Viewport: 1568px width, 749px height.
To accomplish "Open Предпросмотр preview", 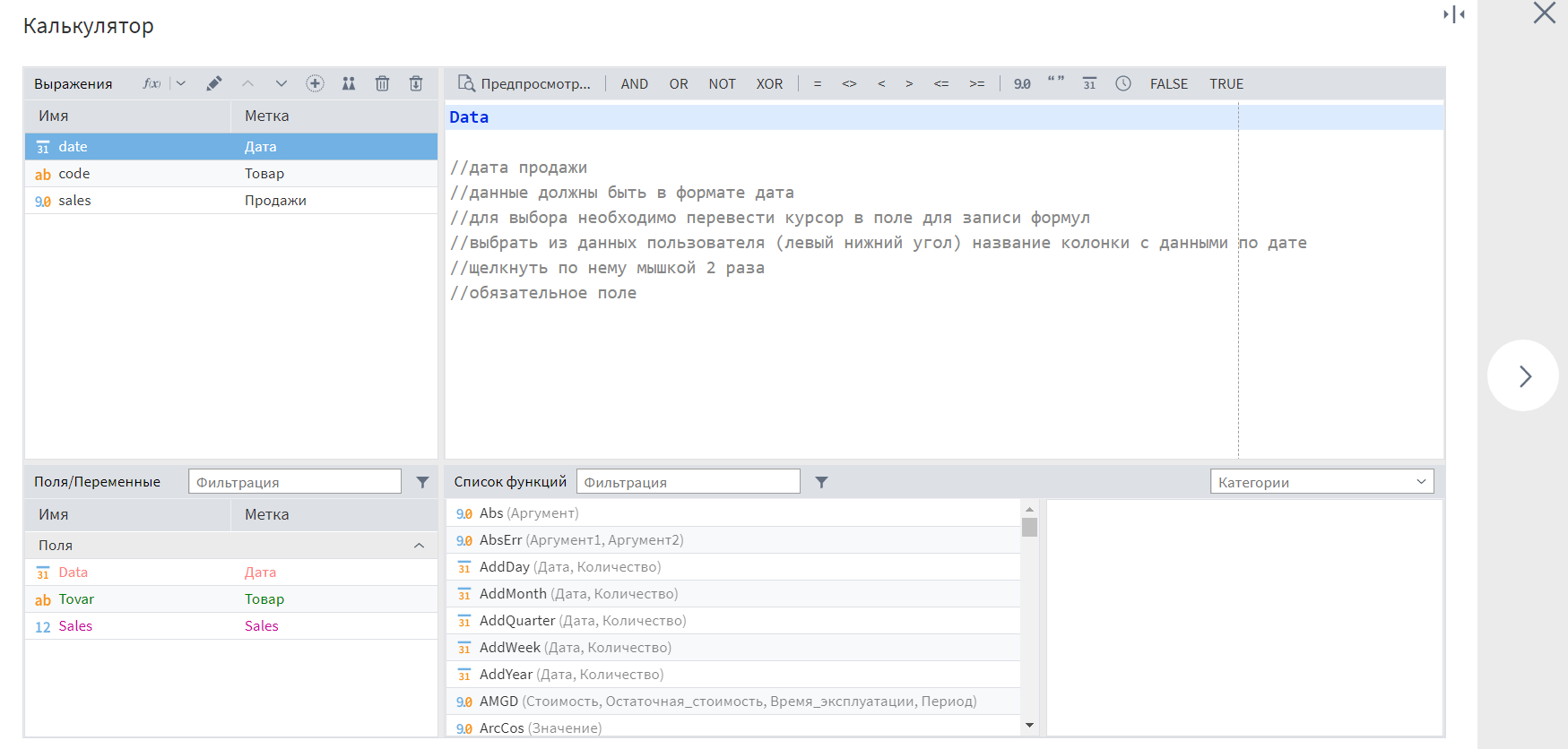I will coord(524,83).
